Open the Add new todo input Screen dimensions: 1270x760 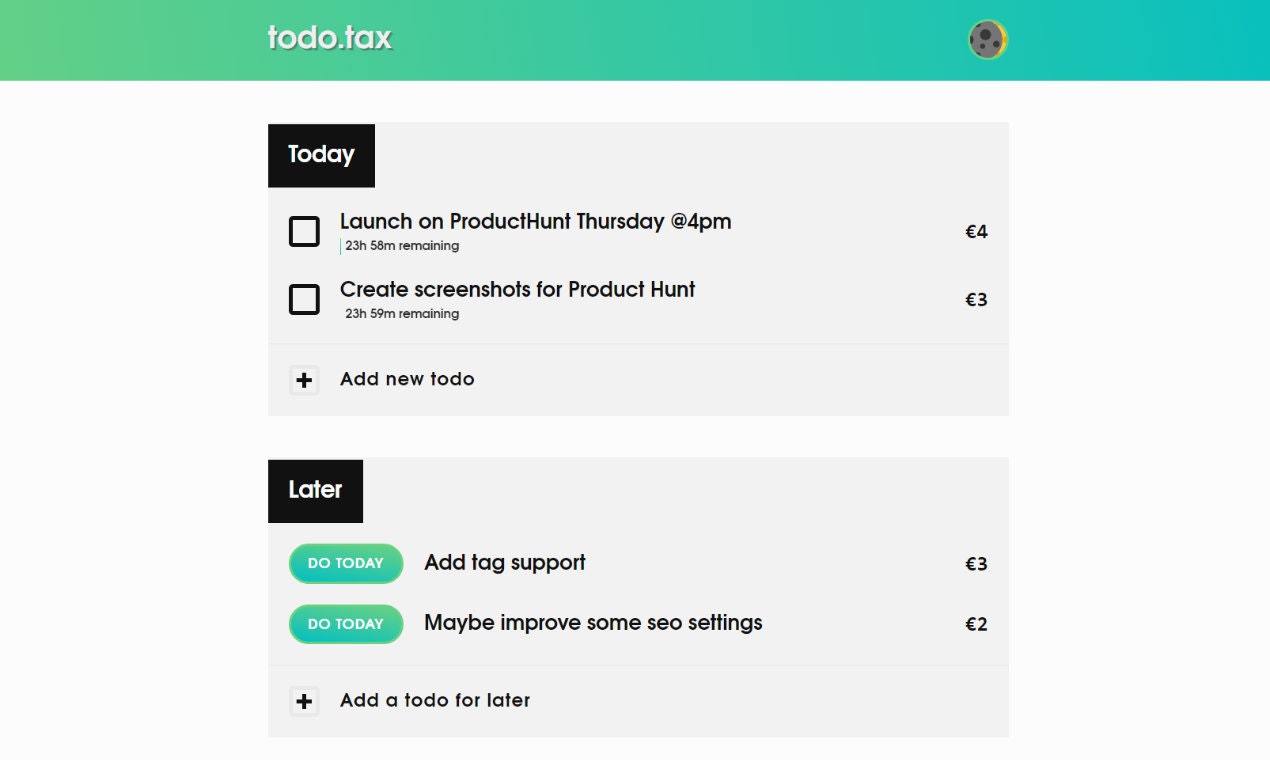(406, 380)
